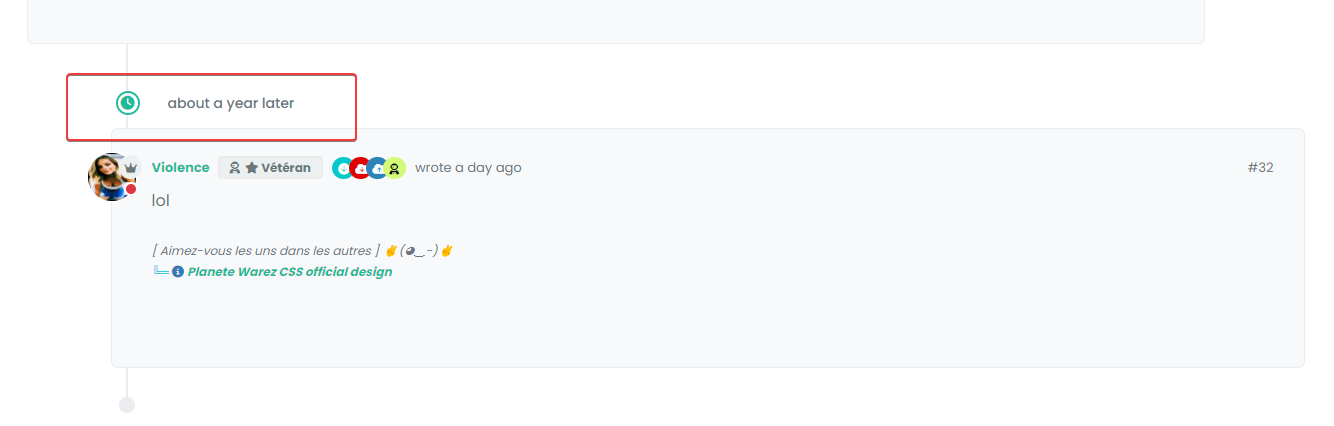Click the green clock timeline icon
The height and width of the screenshot is (426, 1334).
pyautogui.click(x=128, y=103)
